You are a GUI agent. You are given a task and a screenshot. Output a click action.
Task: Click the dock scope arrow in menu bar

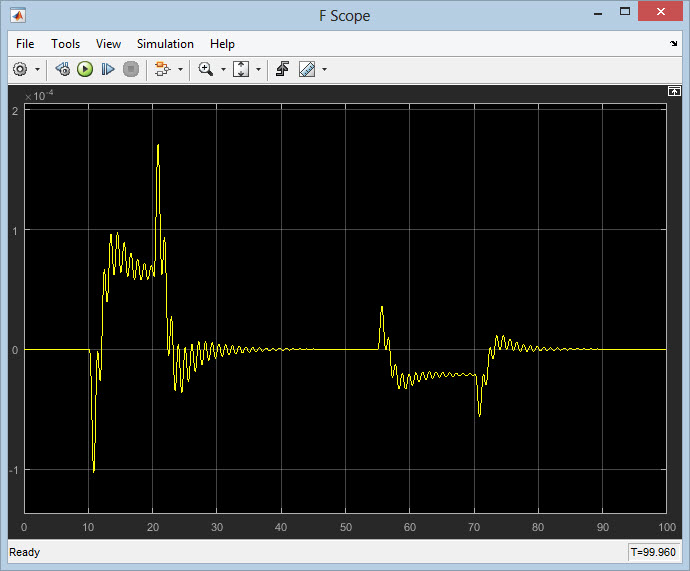click(x=674, y=43)
